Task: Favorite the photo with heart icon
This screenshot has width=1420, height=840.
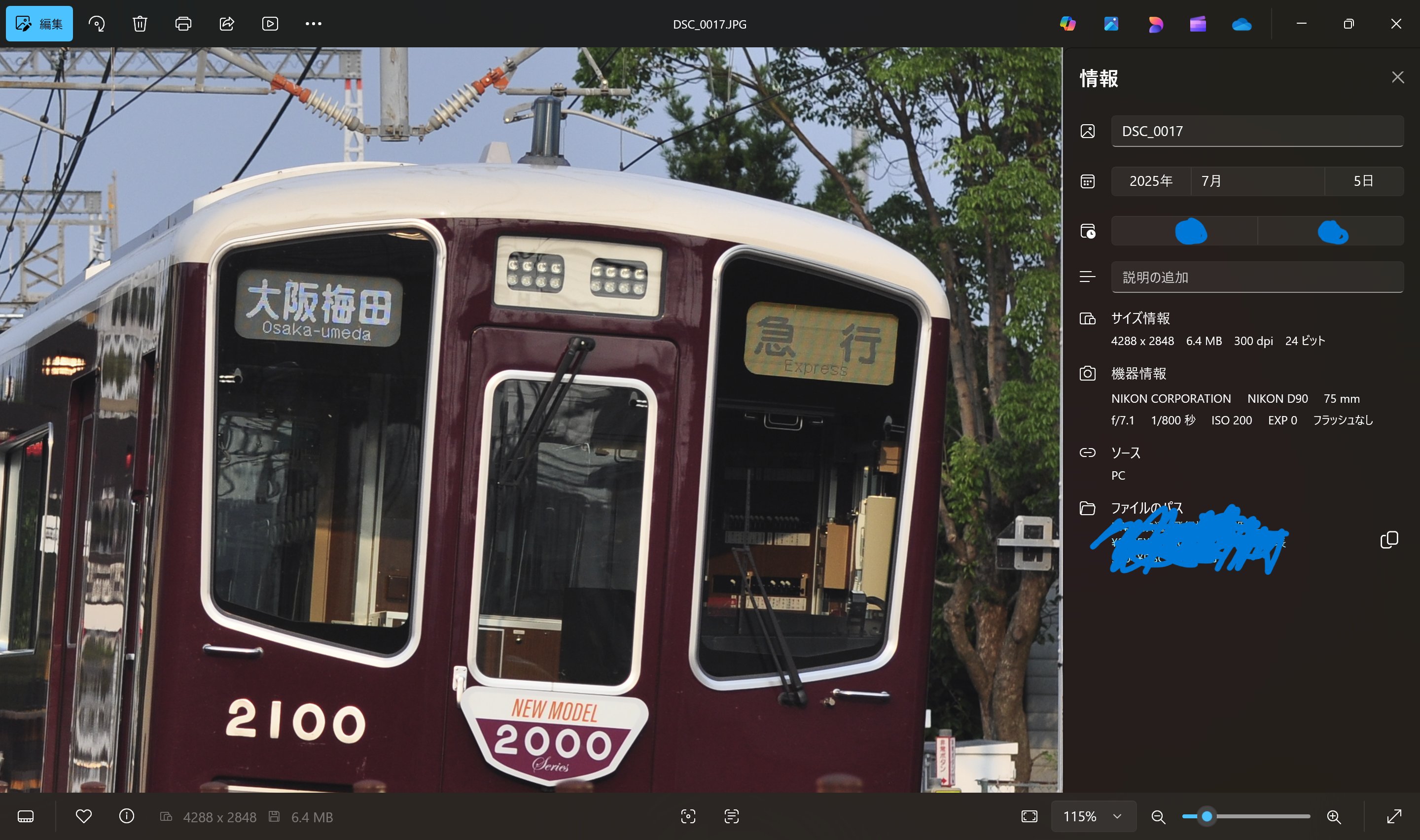Action: (84, 816)
